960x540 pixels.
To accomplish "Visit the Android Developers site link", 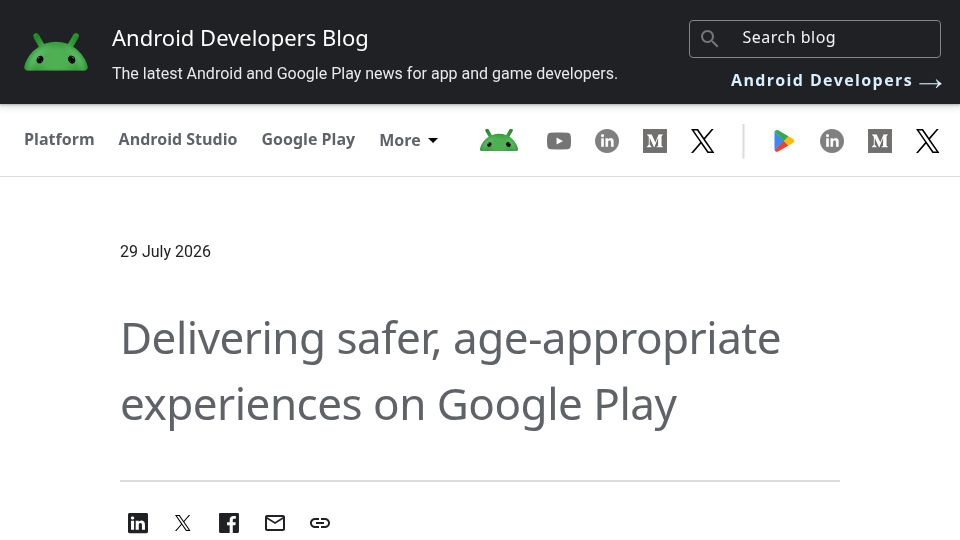I will 821,81.
